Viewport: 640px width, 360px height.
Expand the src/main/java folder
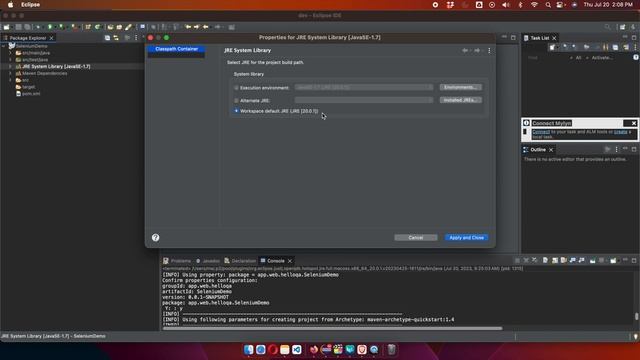click(x=10, y=53)
